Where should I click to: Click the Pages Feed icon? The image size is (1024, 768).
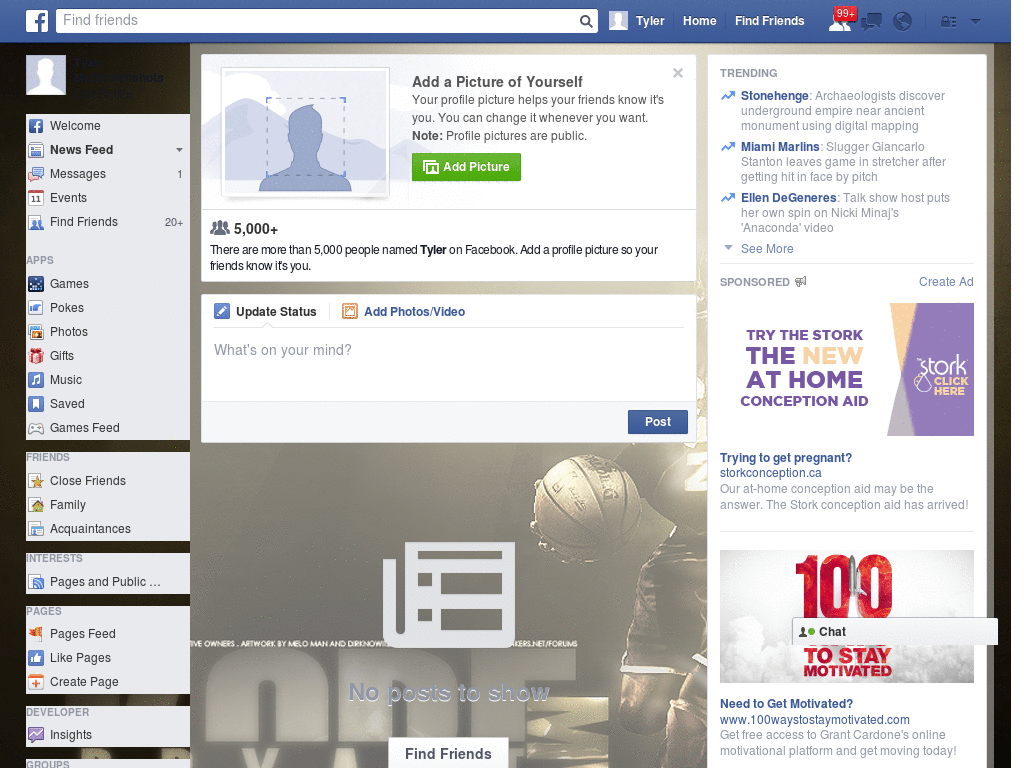pos(36,633)
